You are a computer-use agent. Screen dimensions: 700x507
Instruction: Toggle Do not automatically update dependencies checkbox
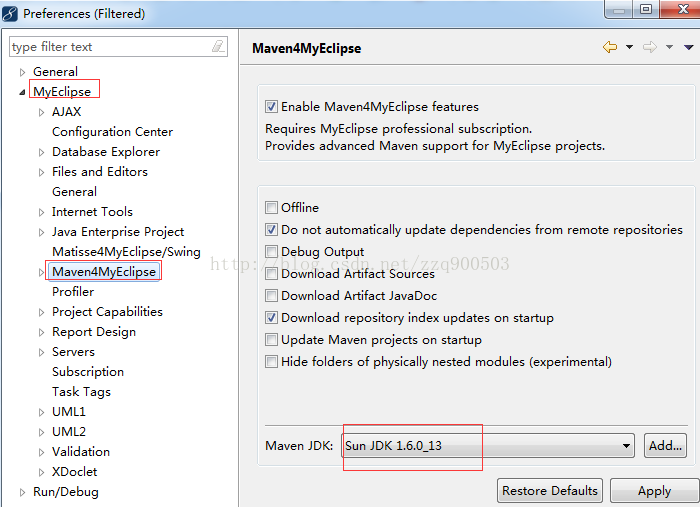click(271, 229)
